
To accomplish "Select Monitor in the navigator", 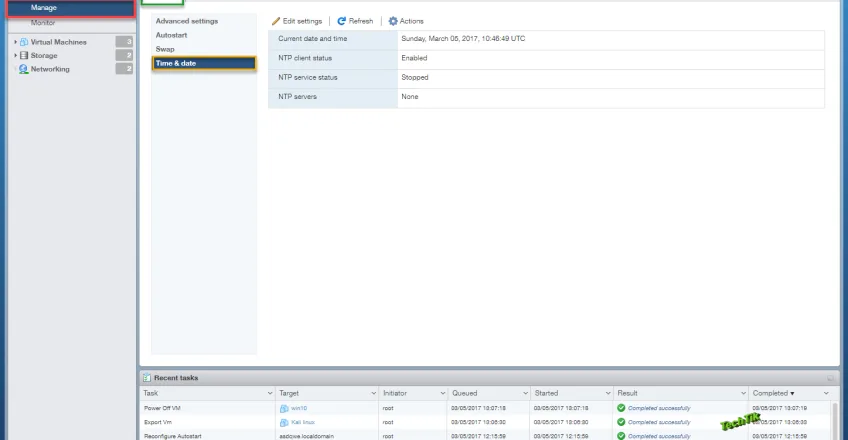I will (43, 22).
